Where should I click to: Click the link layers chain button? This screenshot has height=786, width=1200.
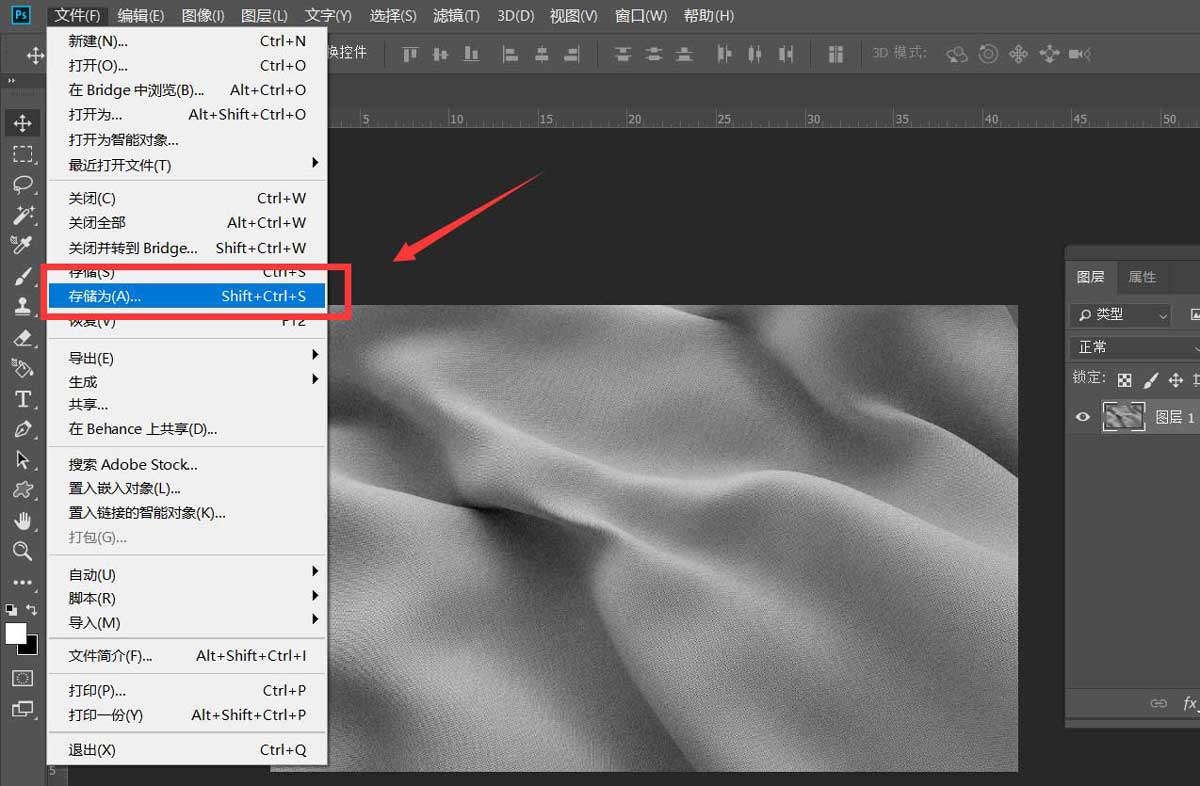click(1158, 703)
